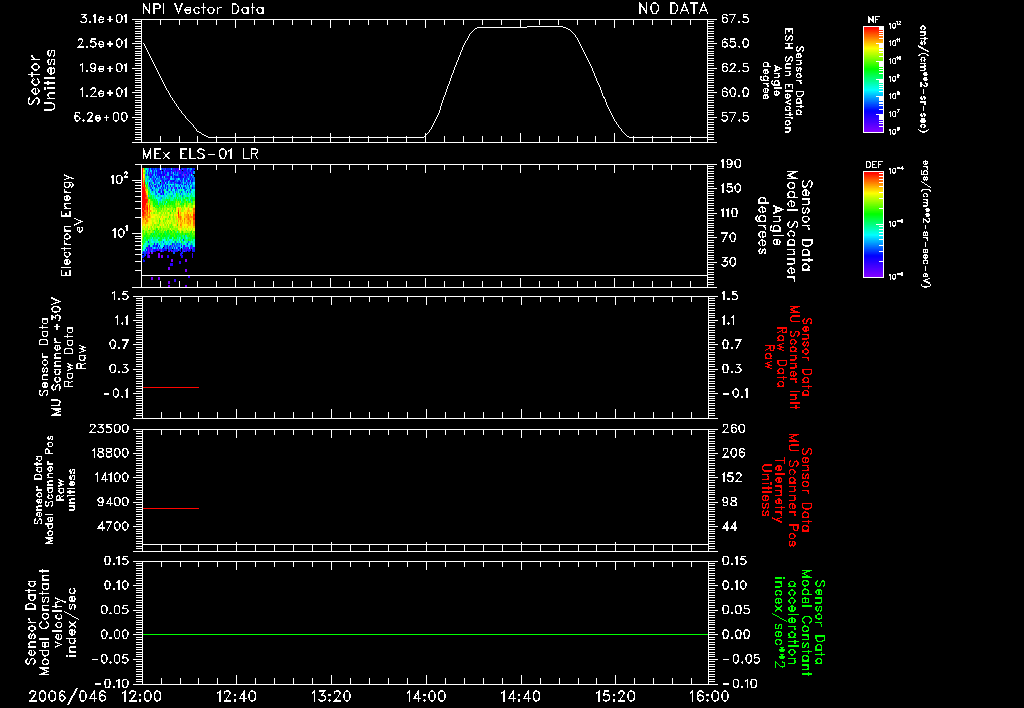Click the white sun elevation angle curve plateau
The image size is (1024, 708).
[x=522, y=27]
